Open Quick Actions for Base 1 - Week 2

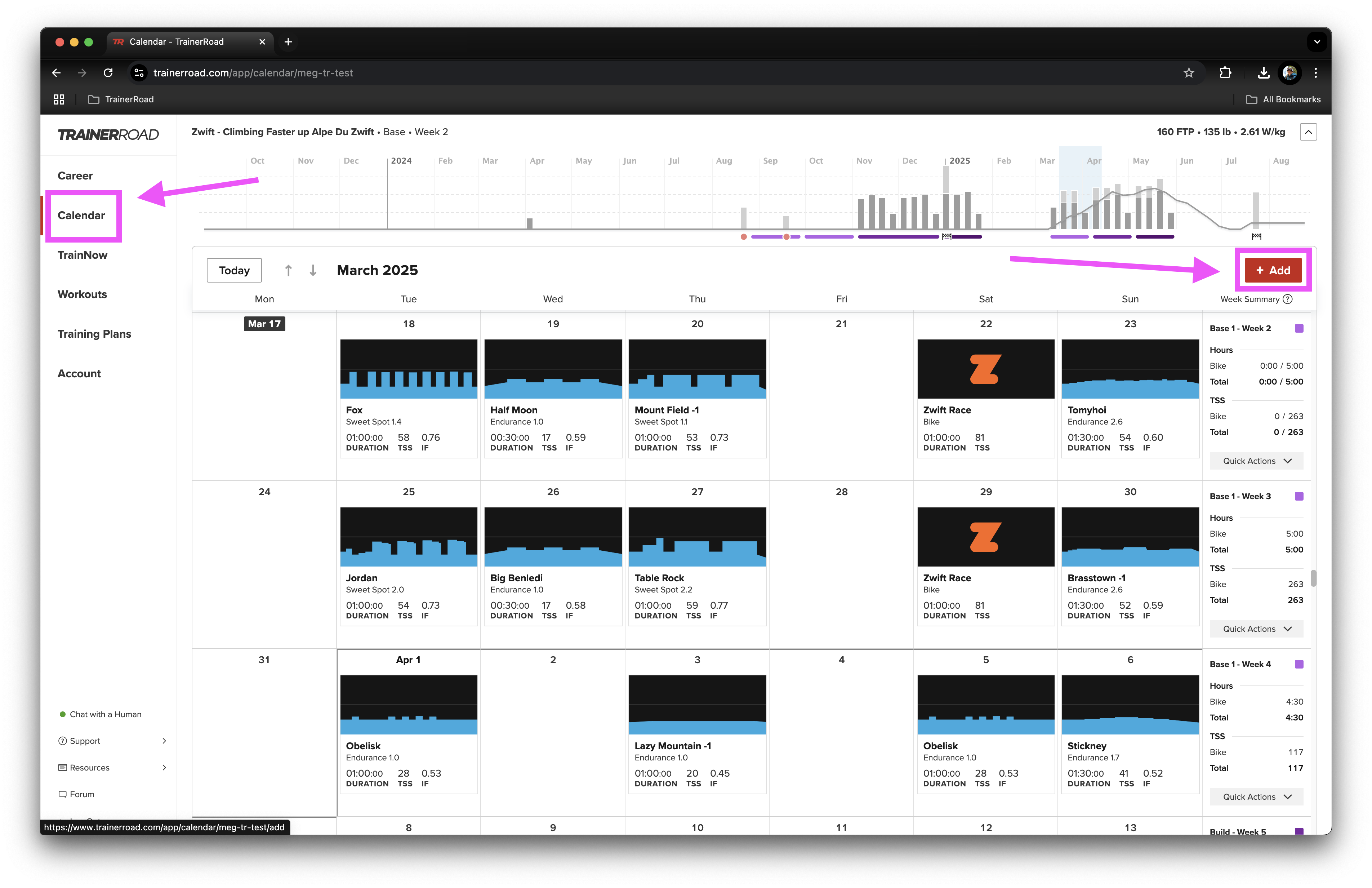[x=1256, y=461]
